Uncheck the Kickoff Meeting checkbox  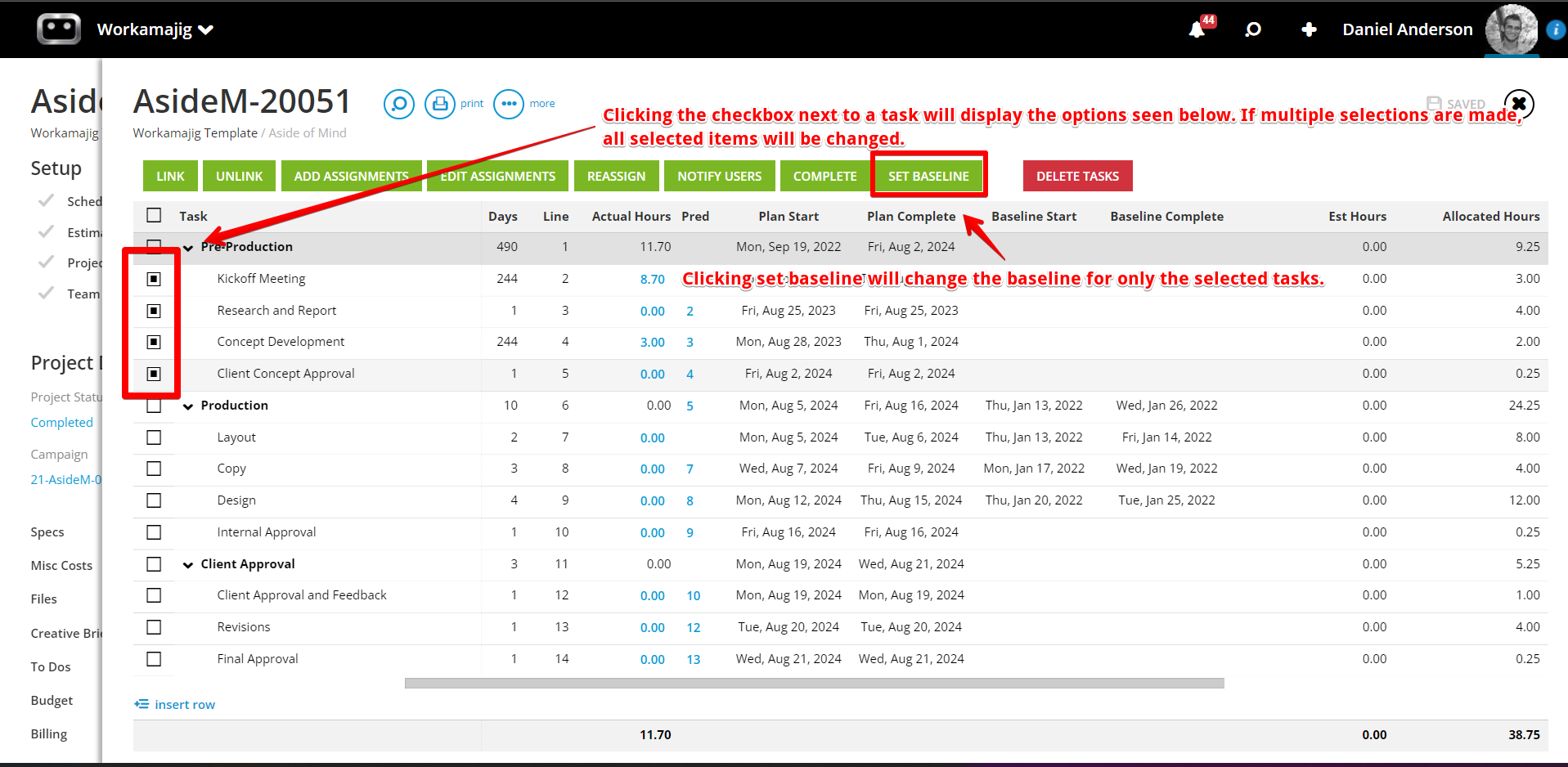[x=154, y=279]
